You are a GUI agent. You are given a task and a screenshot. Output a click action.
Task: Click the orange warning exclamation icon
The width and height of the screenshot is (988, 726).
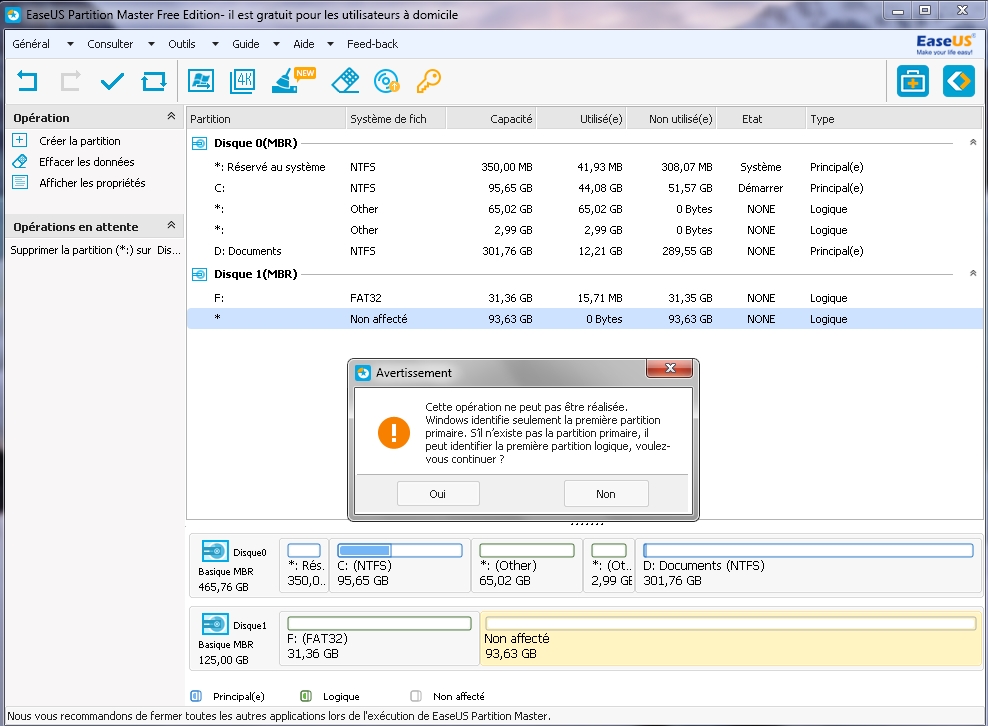coord(394,433)
